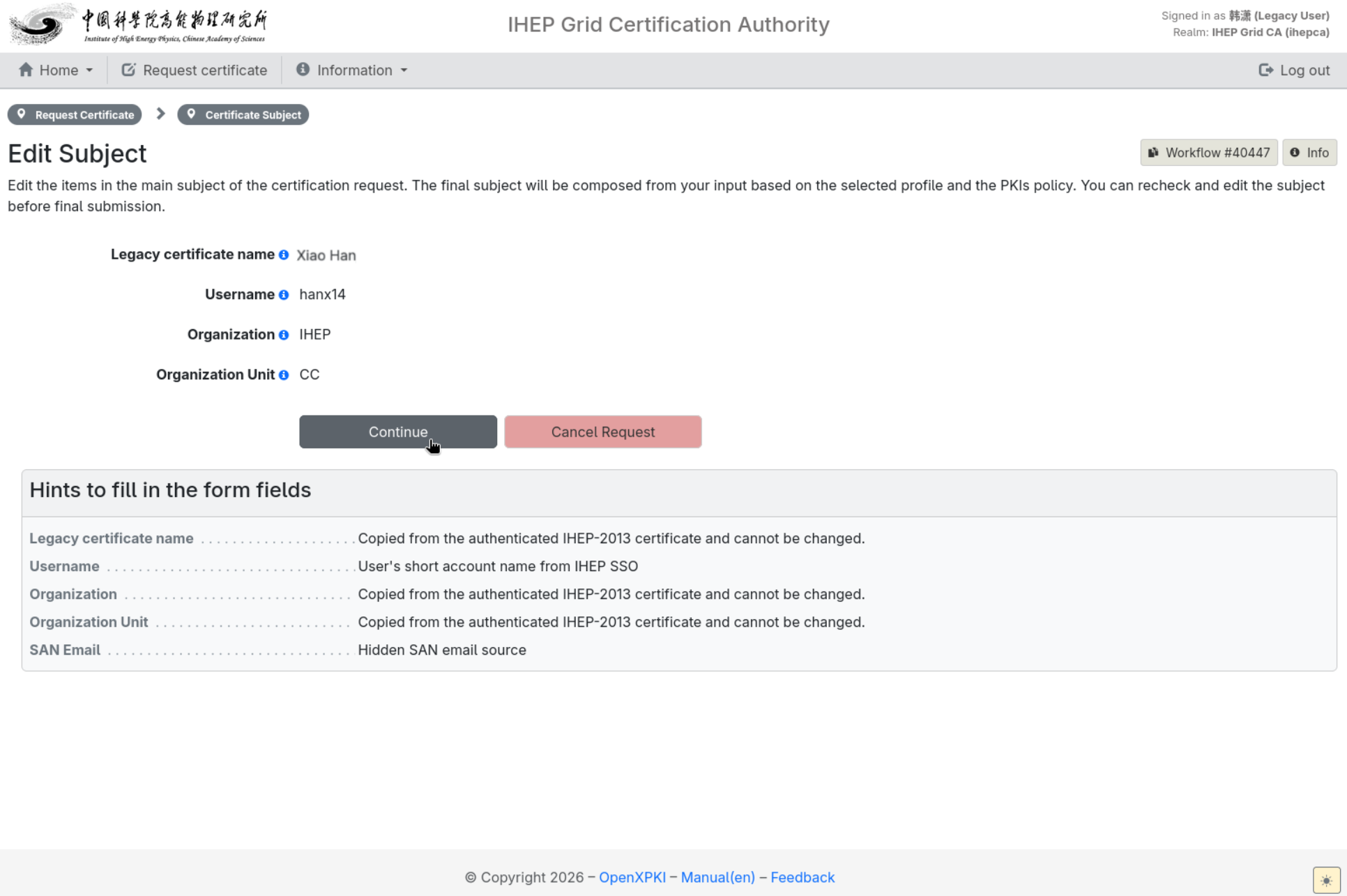Viewport: 1347px width, 896px height.
Task: Open the Request certificate menu item
Action: pos(195,70)
